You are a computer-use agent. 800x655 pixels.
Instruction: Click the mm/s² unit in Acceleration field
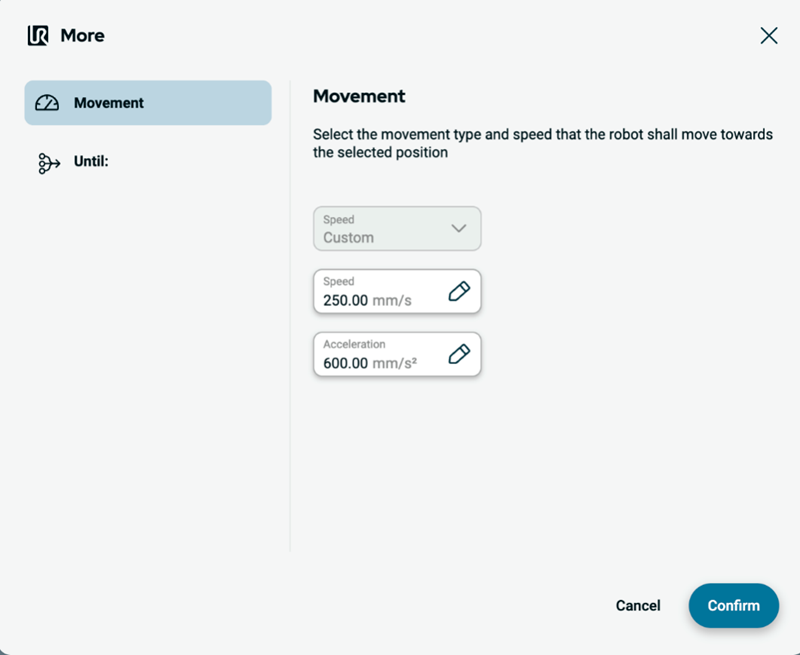[x=394, y=363]
